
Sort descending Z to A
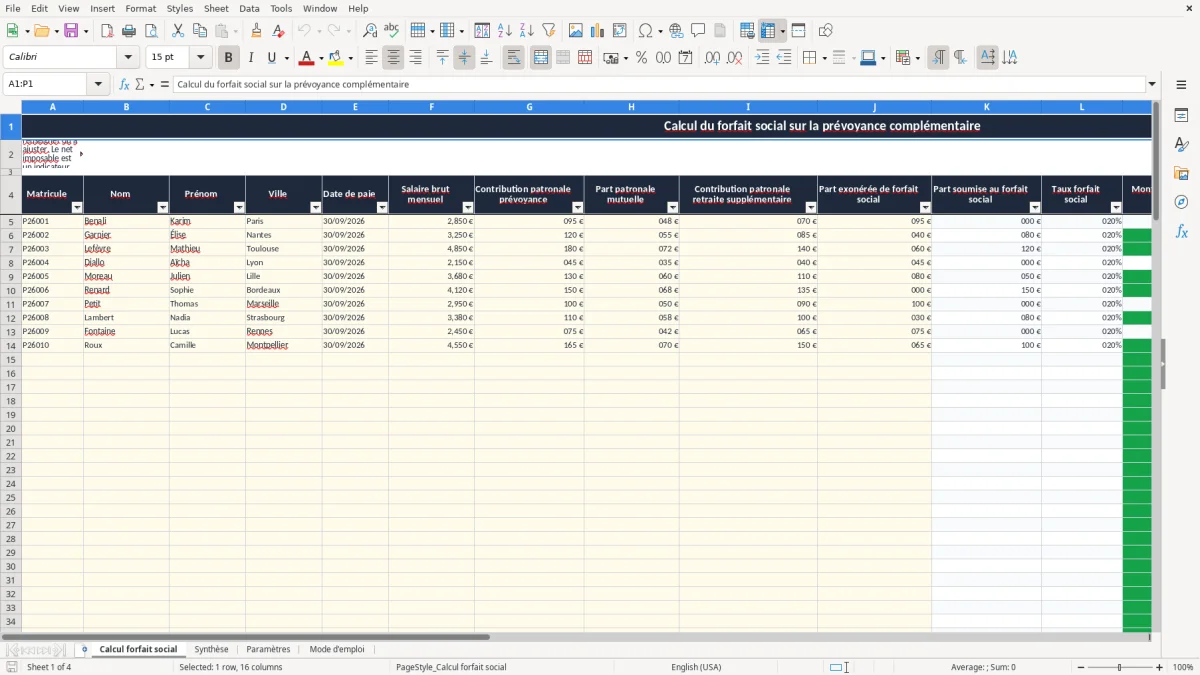pos(527,31)
